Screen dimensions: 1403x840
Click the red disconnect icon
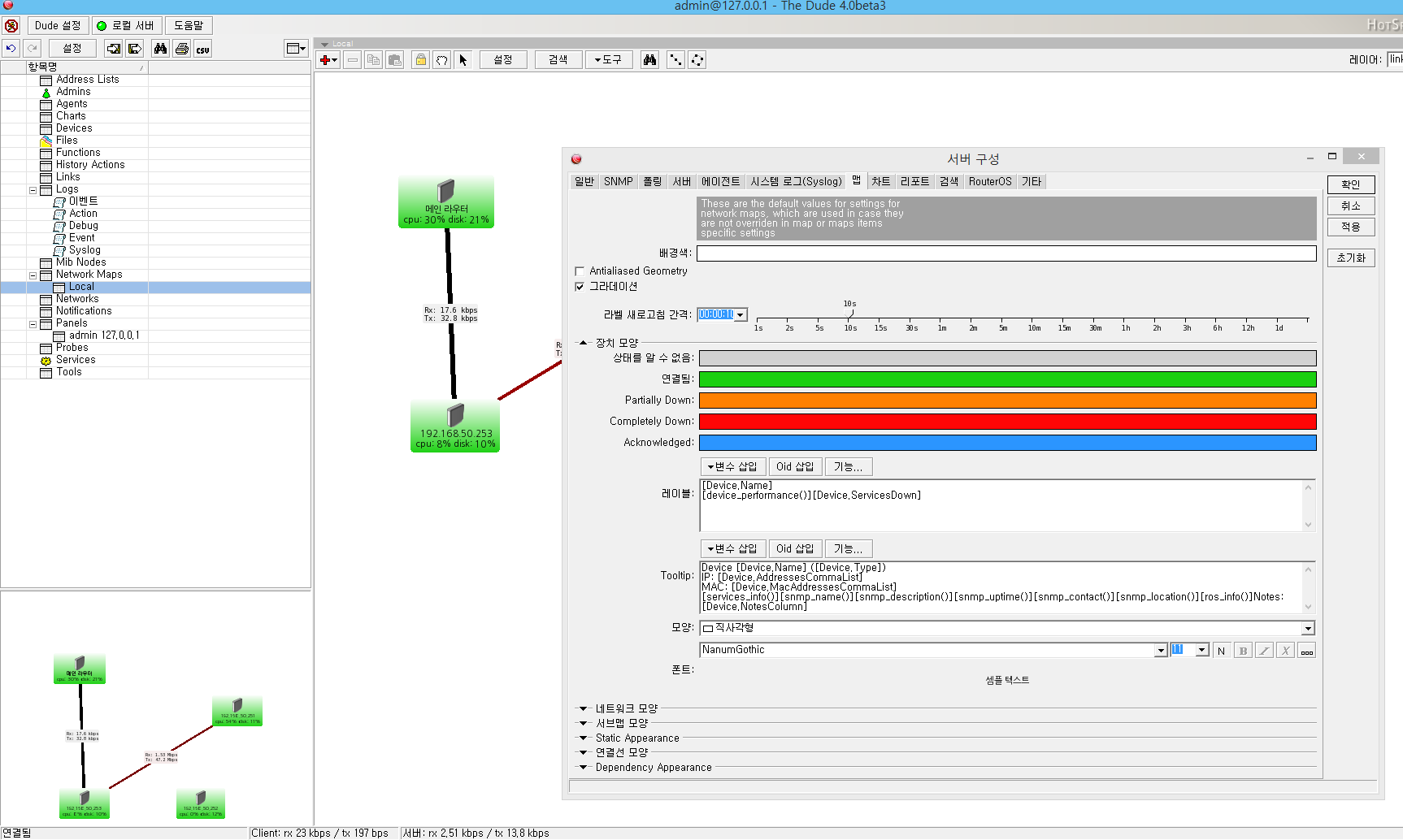pos(11,26)
